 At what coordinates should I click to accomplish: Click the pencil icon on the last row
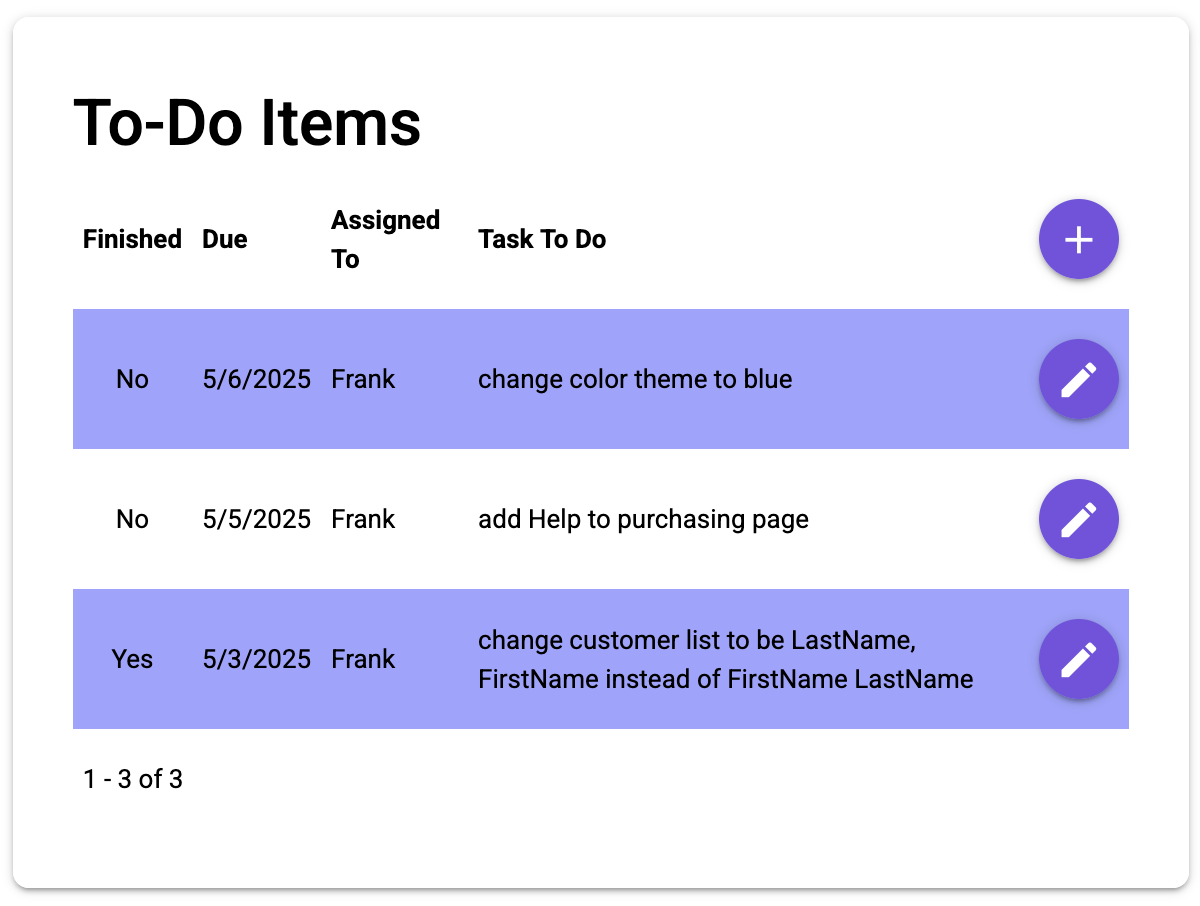tap(1078, 659)
